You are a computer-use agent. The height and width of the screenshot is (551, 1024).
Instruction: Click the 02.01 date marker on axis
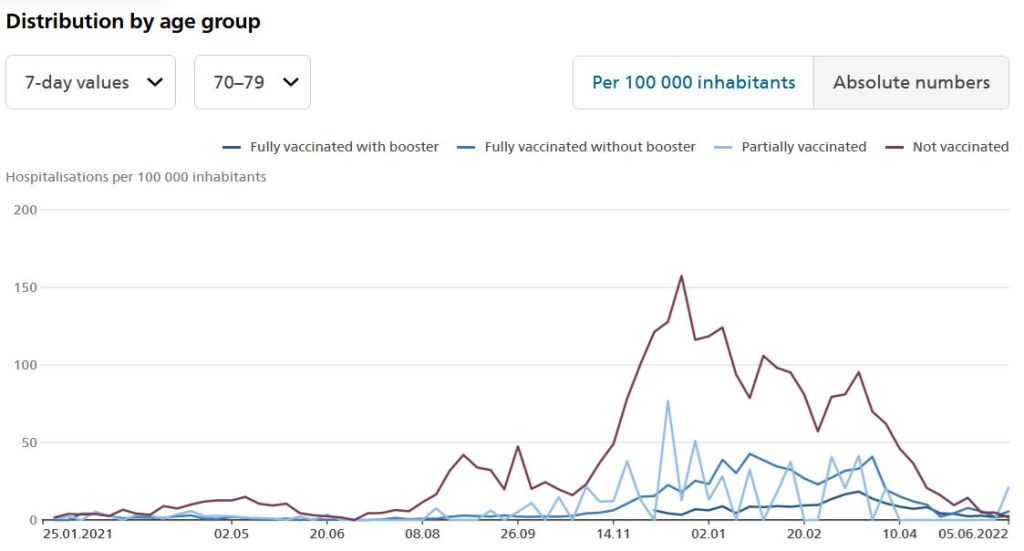[x=708, y=535]
